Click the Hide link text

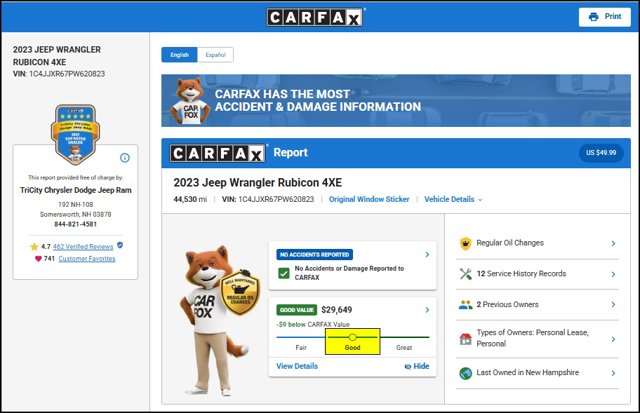click(421, 366)
